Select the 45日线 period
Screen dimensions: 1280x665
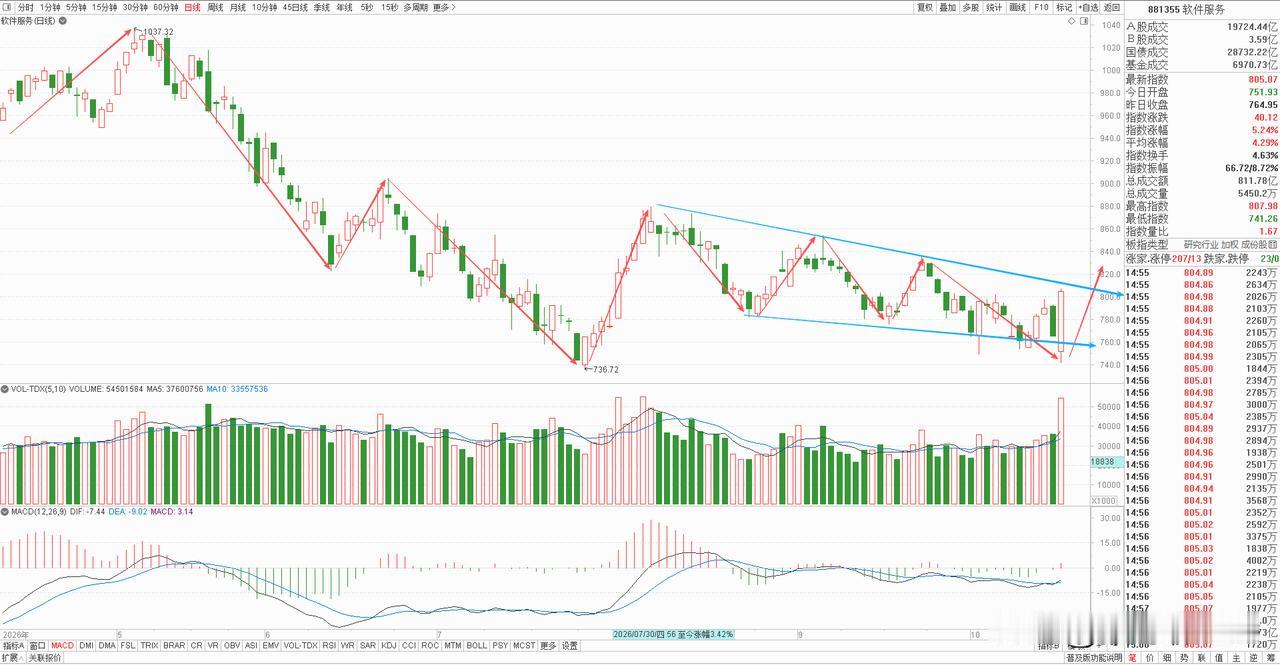point(295,7)
